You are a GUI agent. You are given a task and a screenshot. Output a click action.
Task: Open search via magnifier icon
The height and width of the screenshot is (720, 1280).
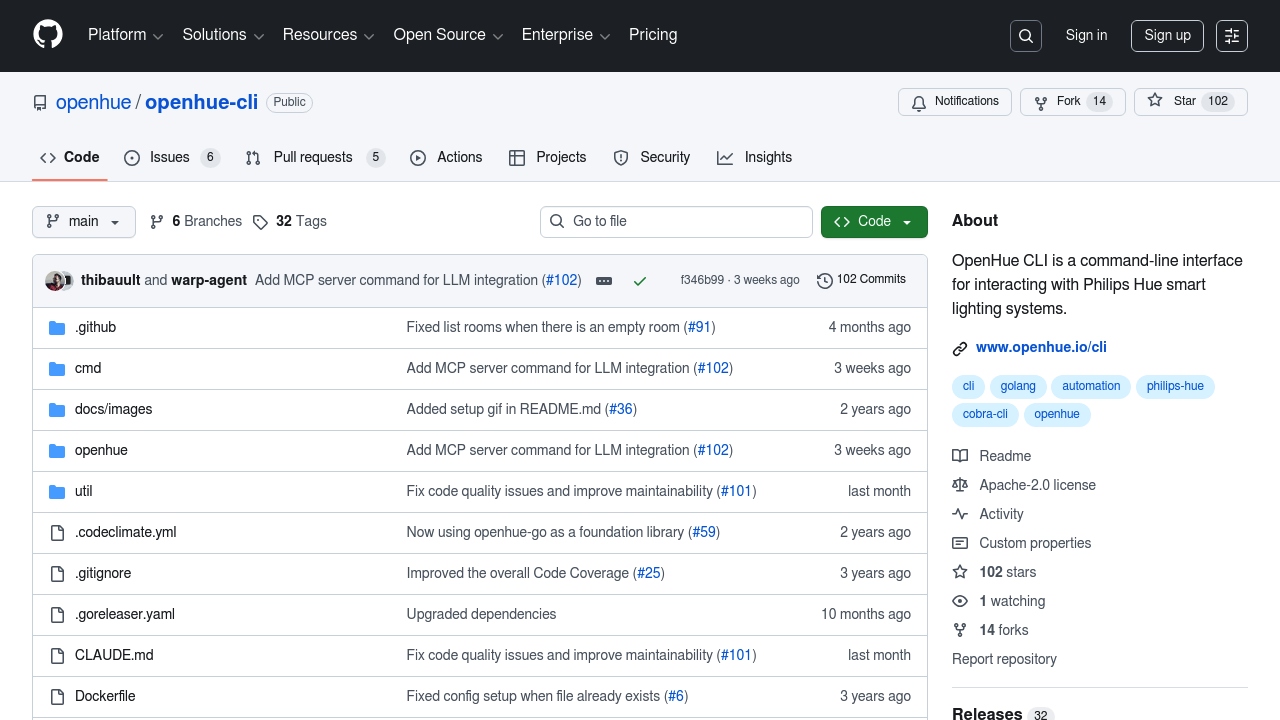click(1026, 36)
